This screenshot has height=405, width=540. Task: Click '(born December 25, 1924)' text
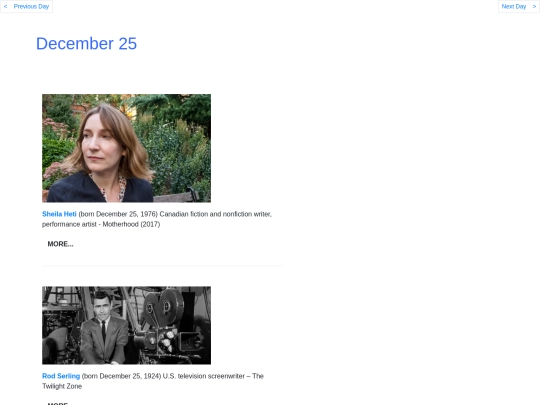(121, 376)
